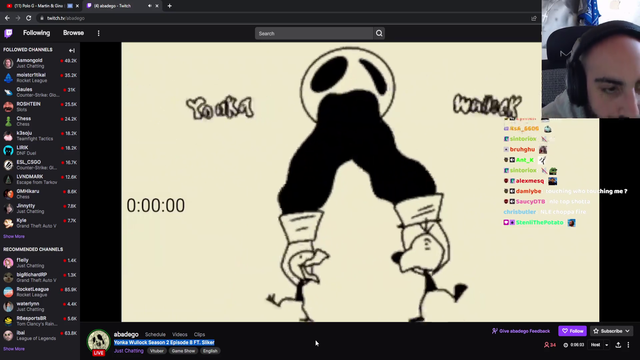Click the stream title Yonka Wullock Season 2

click(x=164, y=342)
